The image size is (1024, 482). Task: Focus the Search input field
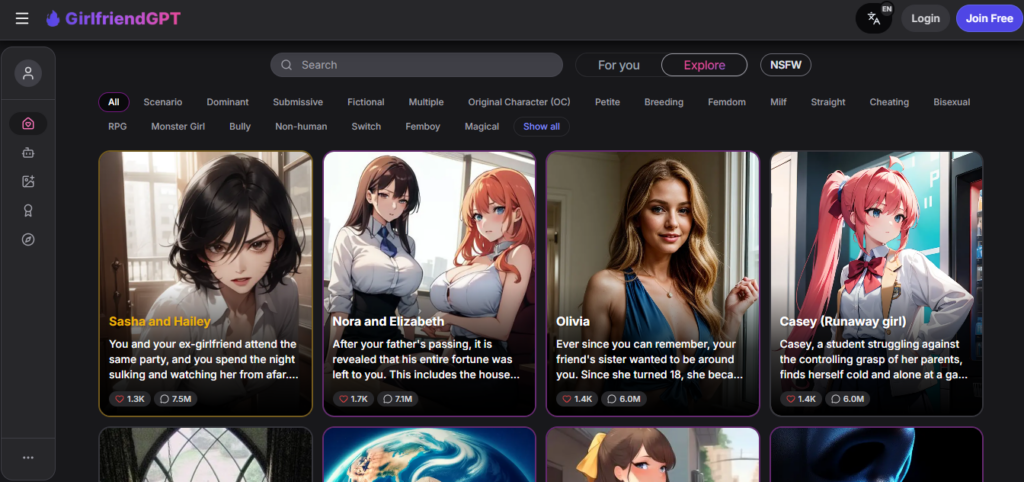(417, 65)
